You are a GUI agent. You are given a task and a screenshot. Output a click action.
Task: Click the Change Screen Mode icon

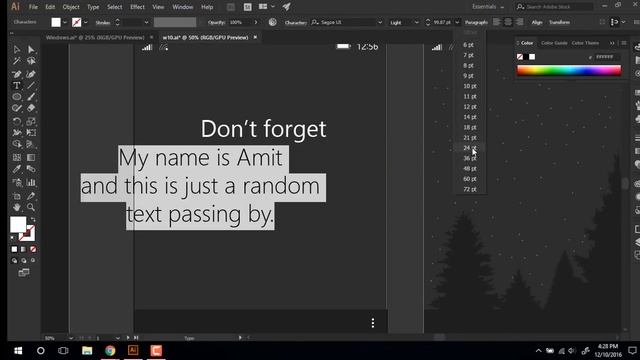click(24, 272)
